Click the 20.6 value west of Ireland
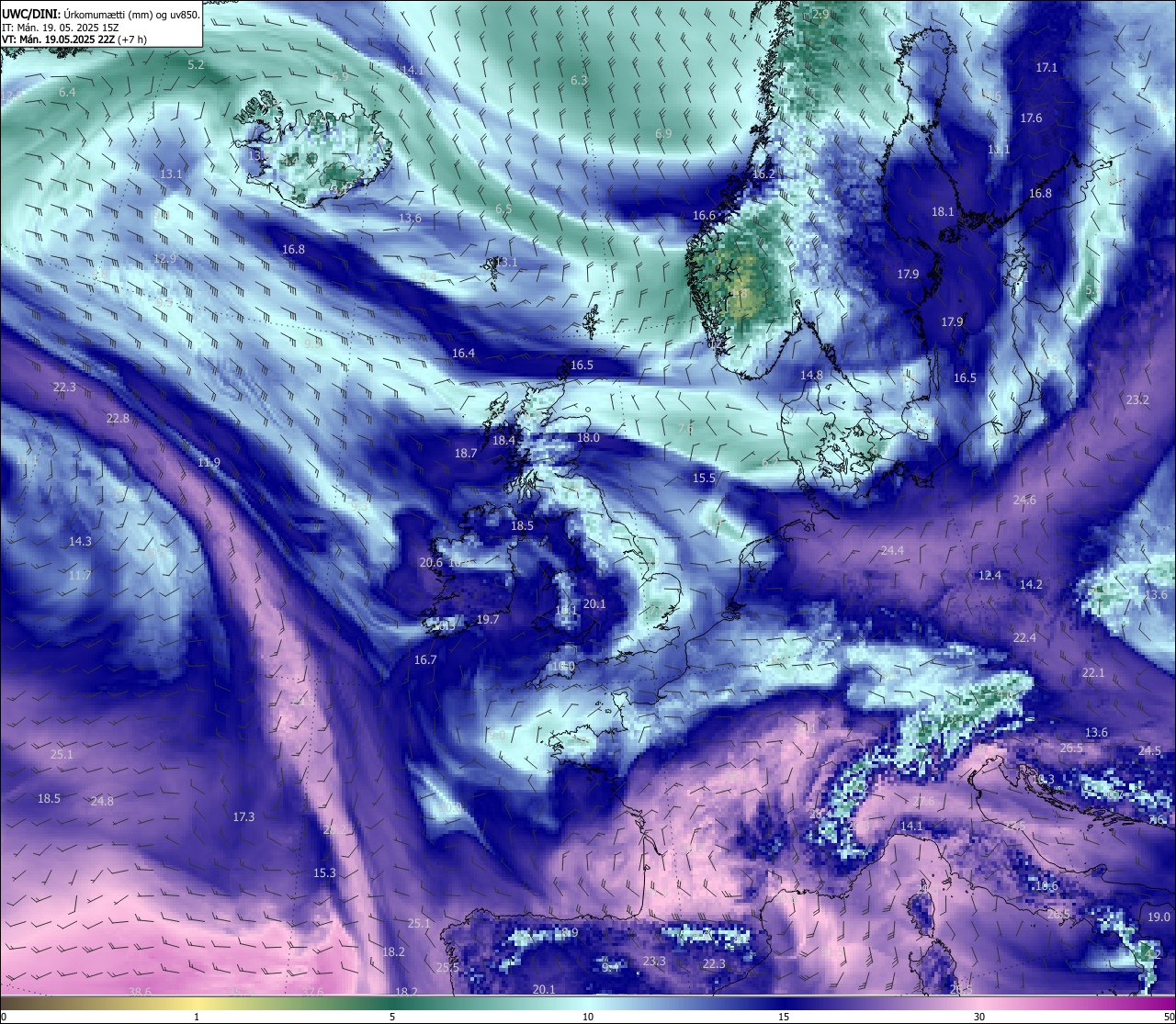The width and height of the screenshot is (1176, 1024). (431, 562)
